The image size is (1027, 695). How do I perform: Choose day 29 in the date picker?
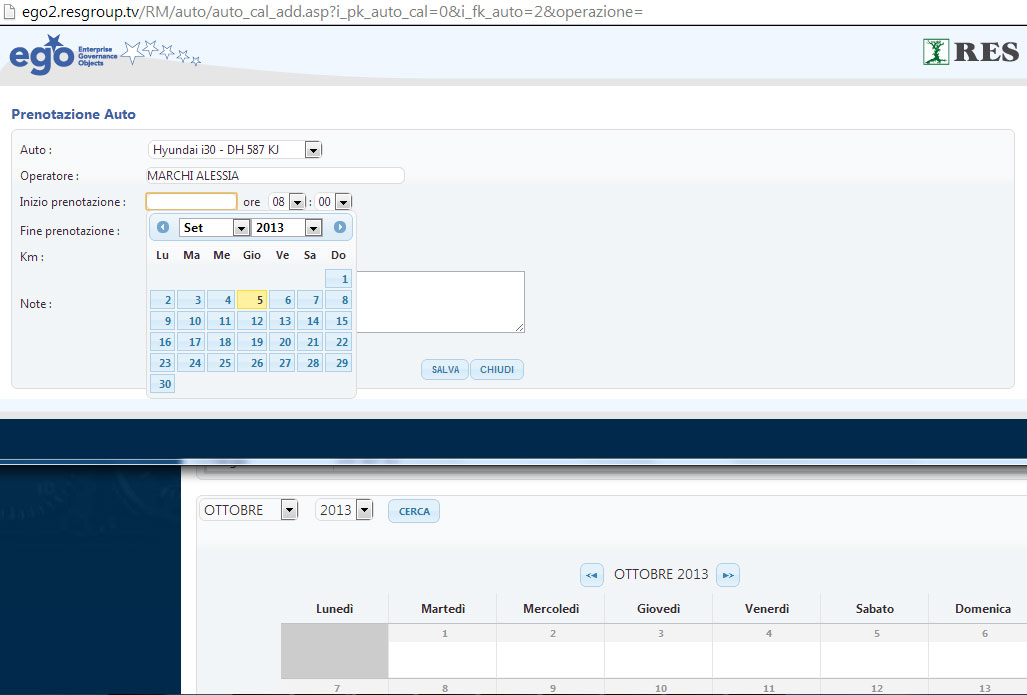coord(338,362)
